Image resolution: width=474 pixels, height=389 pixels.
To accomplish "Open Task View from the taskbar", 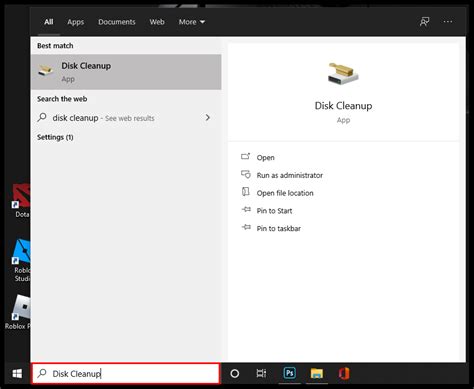I will click(x=261, y=373).
